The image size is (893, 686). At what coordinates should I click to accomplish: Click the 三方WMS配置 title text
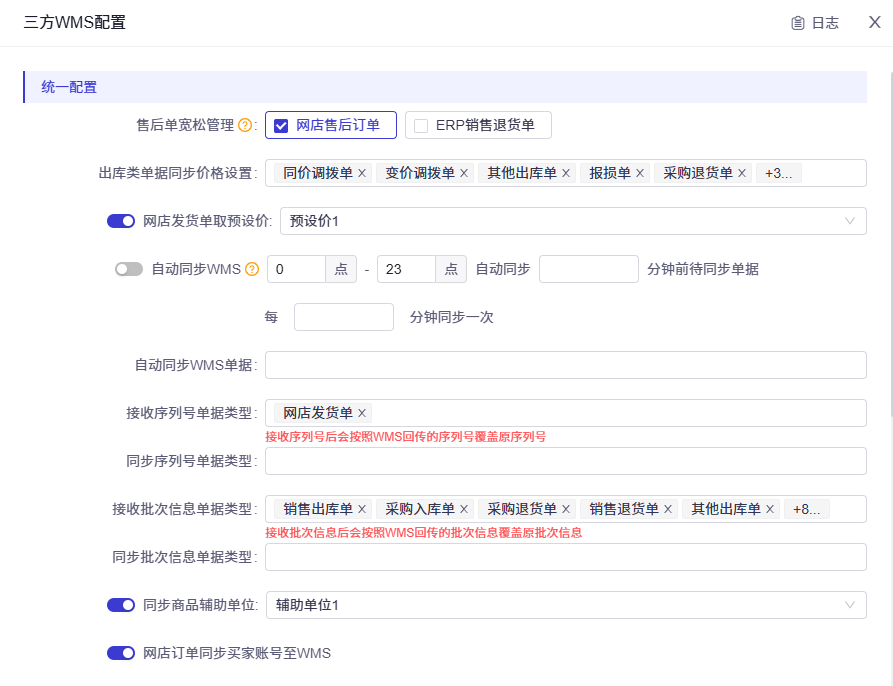(75, 22)
